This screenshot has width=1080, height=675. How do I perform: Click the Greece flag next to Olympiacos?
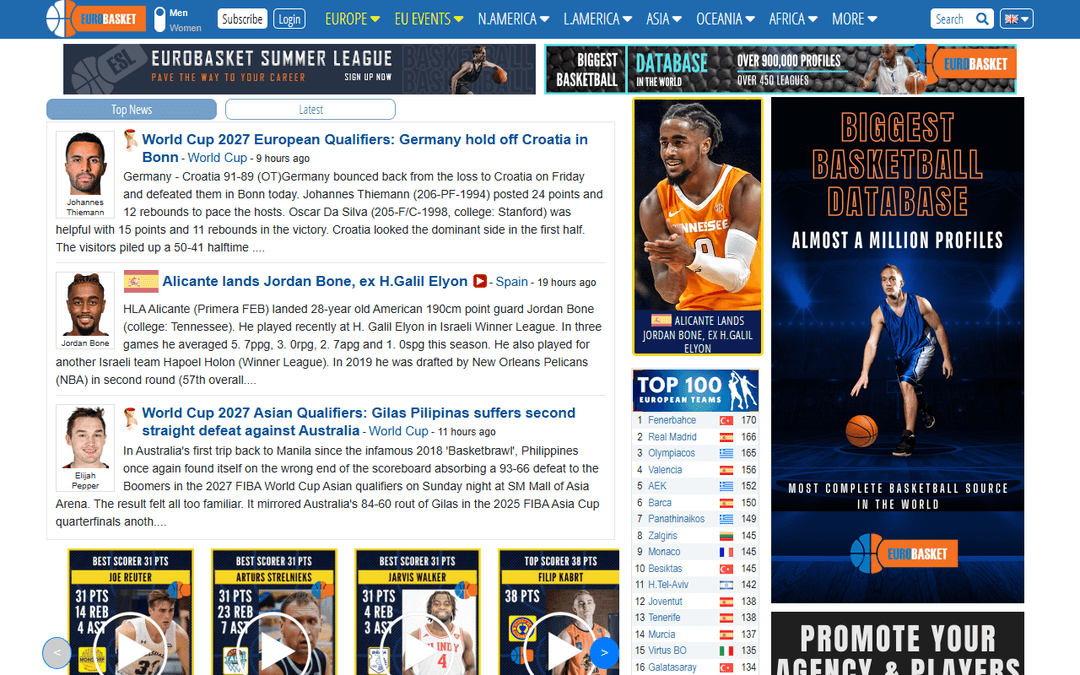(x=726, y=453)
